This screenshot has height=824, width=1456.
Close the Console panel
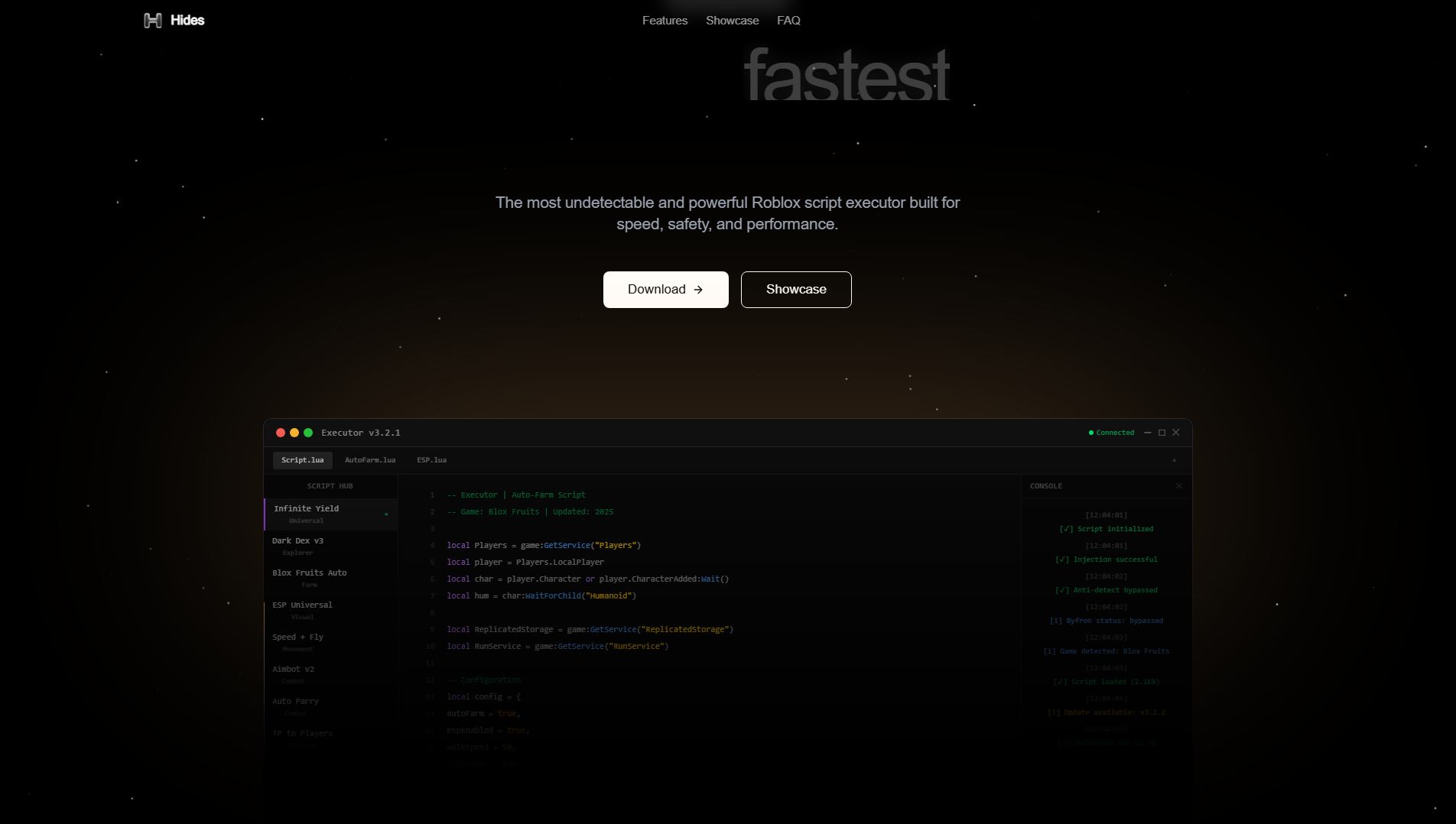[x=1178, y=486]
